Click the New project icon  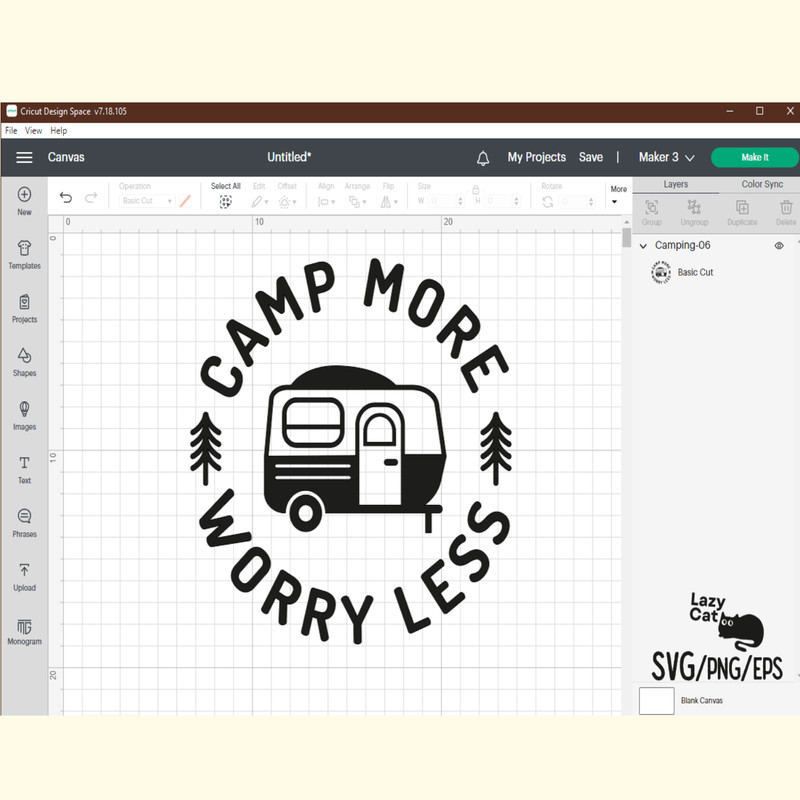click(24, 195)
